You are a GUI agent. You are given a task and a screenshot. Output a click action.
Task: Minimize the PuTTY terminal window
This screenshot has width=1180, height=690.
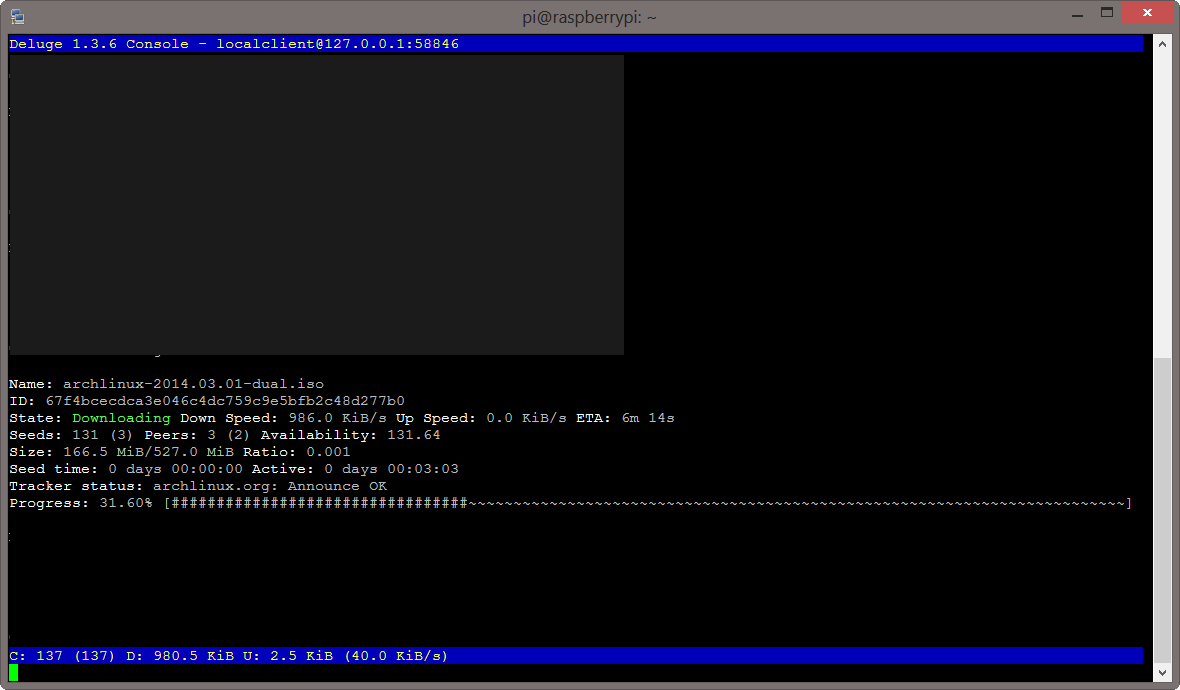[1078, 14]
